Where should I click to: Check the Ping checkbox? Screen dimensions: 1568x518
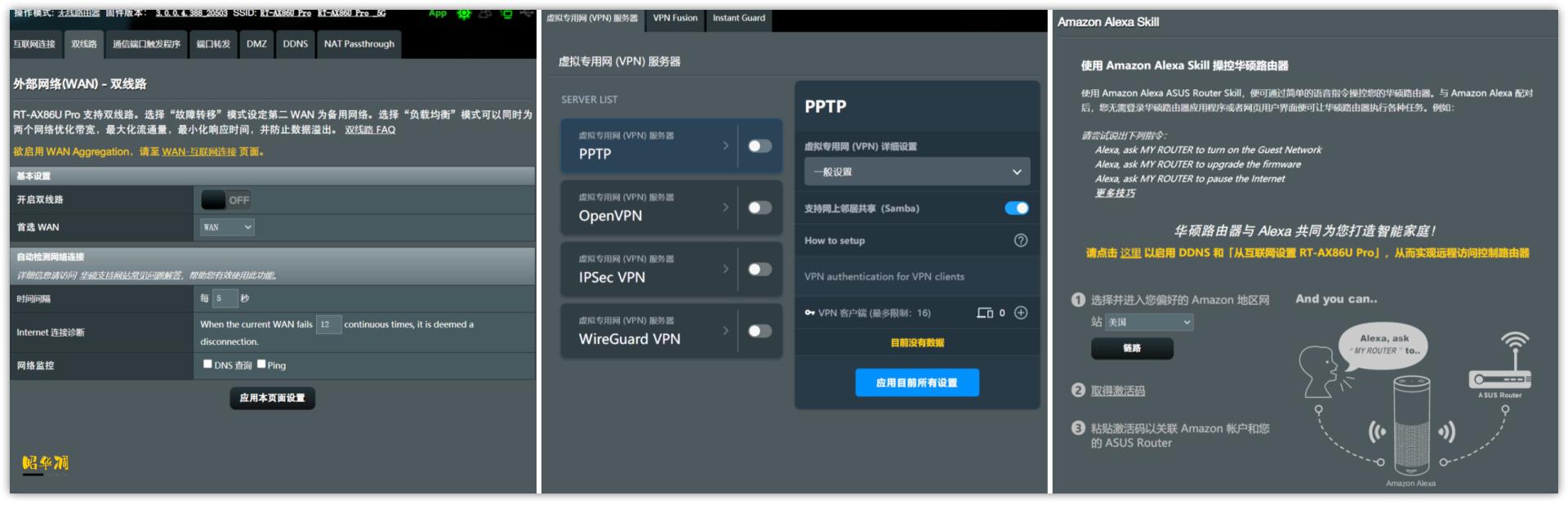click(261, 364)
